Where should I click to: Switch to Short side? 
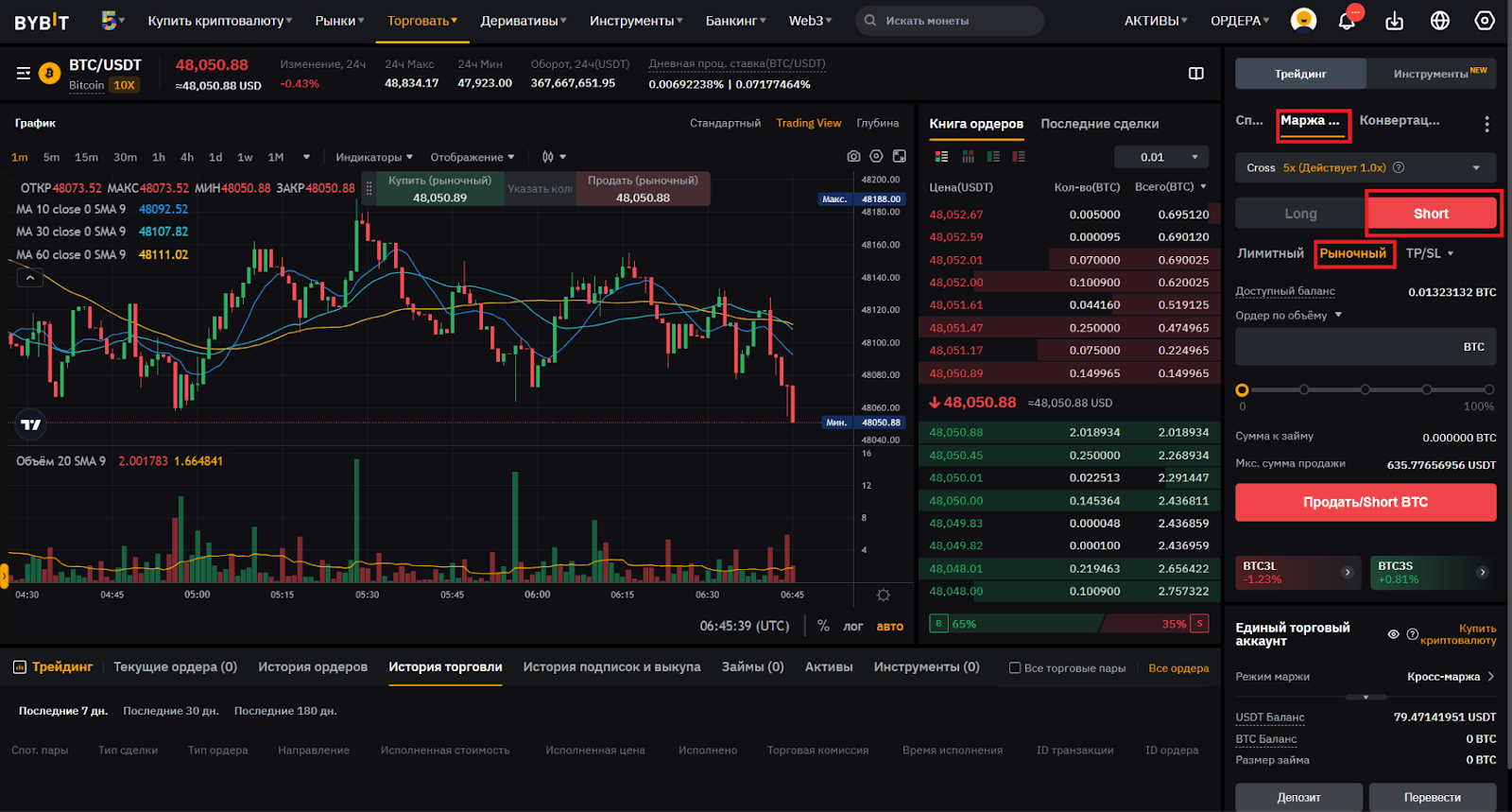pos(1431,214)
